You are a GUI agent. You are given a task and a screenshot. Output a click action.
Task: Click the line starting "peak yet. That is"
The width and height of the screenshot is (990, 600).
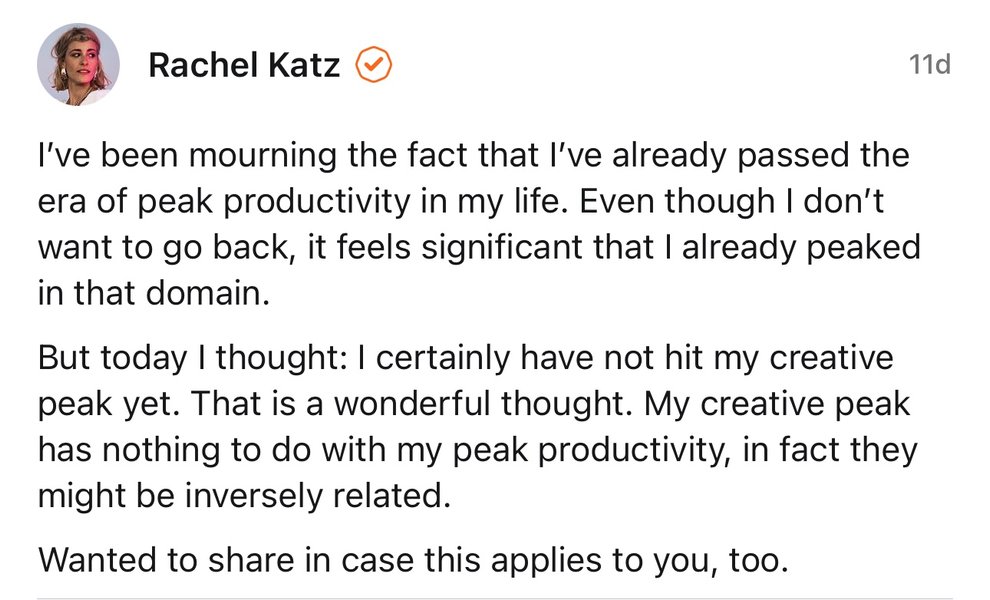[474, 404]
